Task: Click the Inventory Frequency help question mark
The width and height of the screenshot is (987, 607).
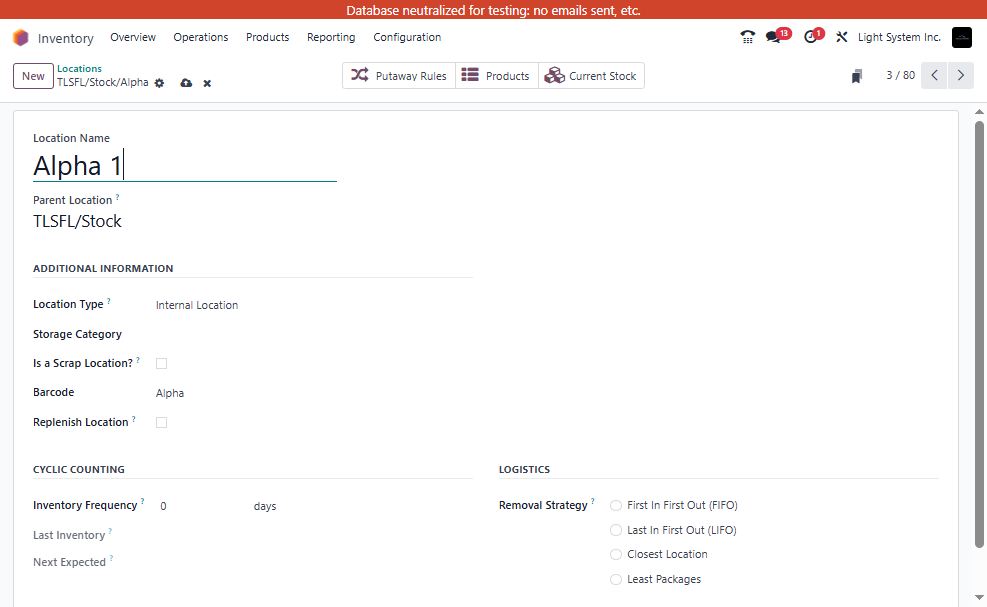Action: click(x=142, y=502)
